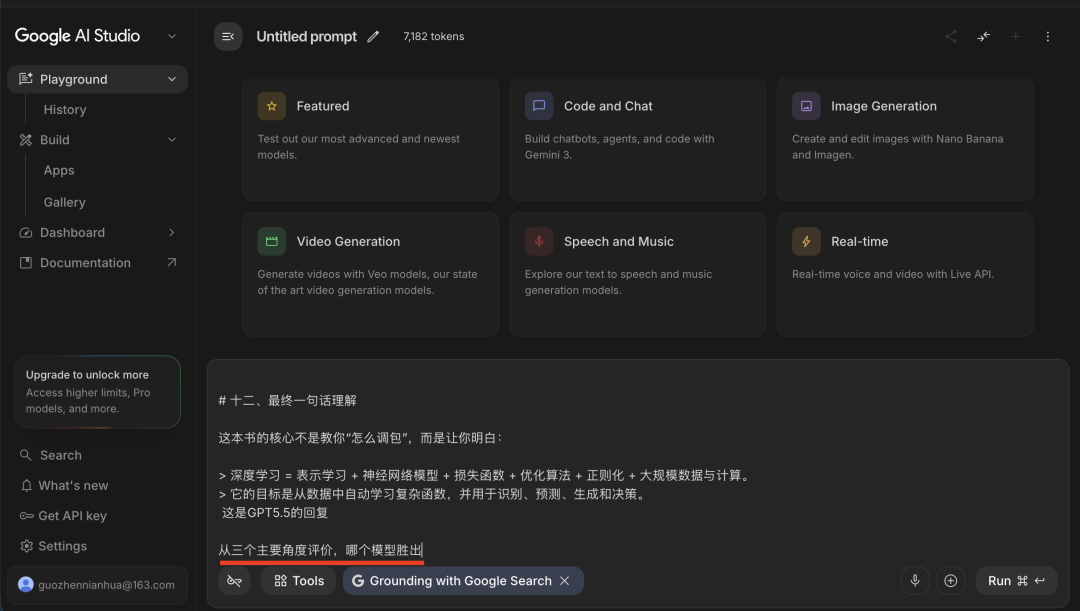Rename the prompt using the pencil icon
The image size is (1080, 611).
(x=373, y=36)
